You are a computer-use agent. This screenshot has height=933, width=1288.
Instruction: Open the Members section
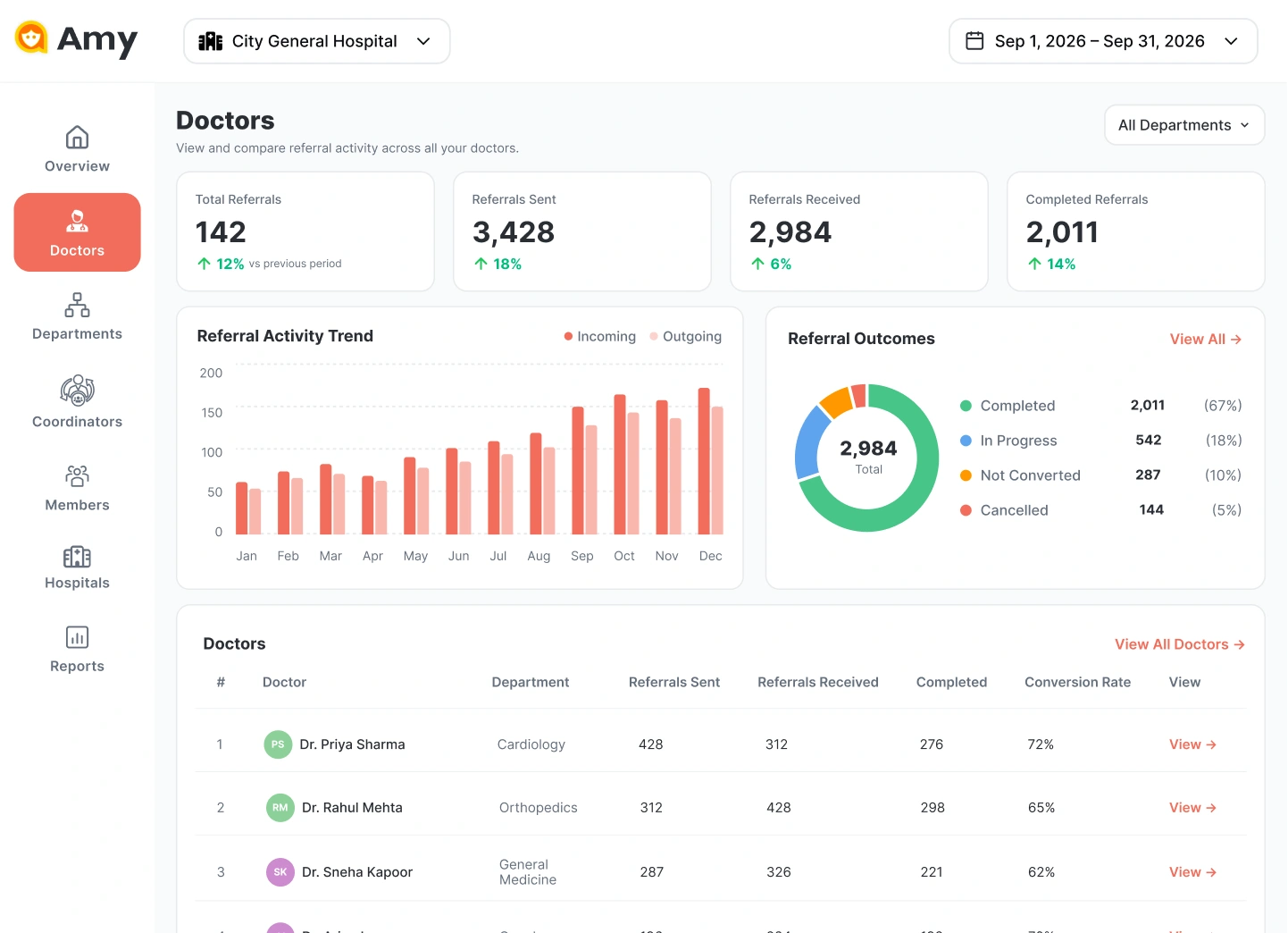point(77,488)
